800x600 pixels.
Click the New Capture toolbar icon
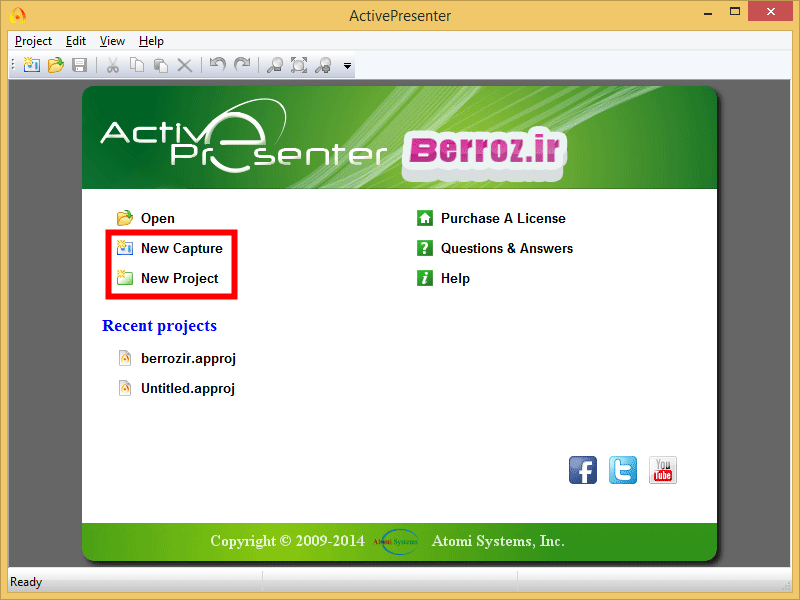click(x=32, y=65)
